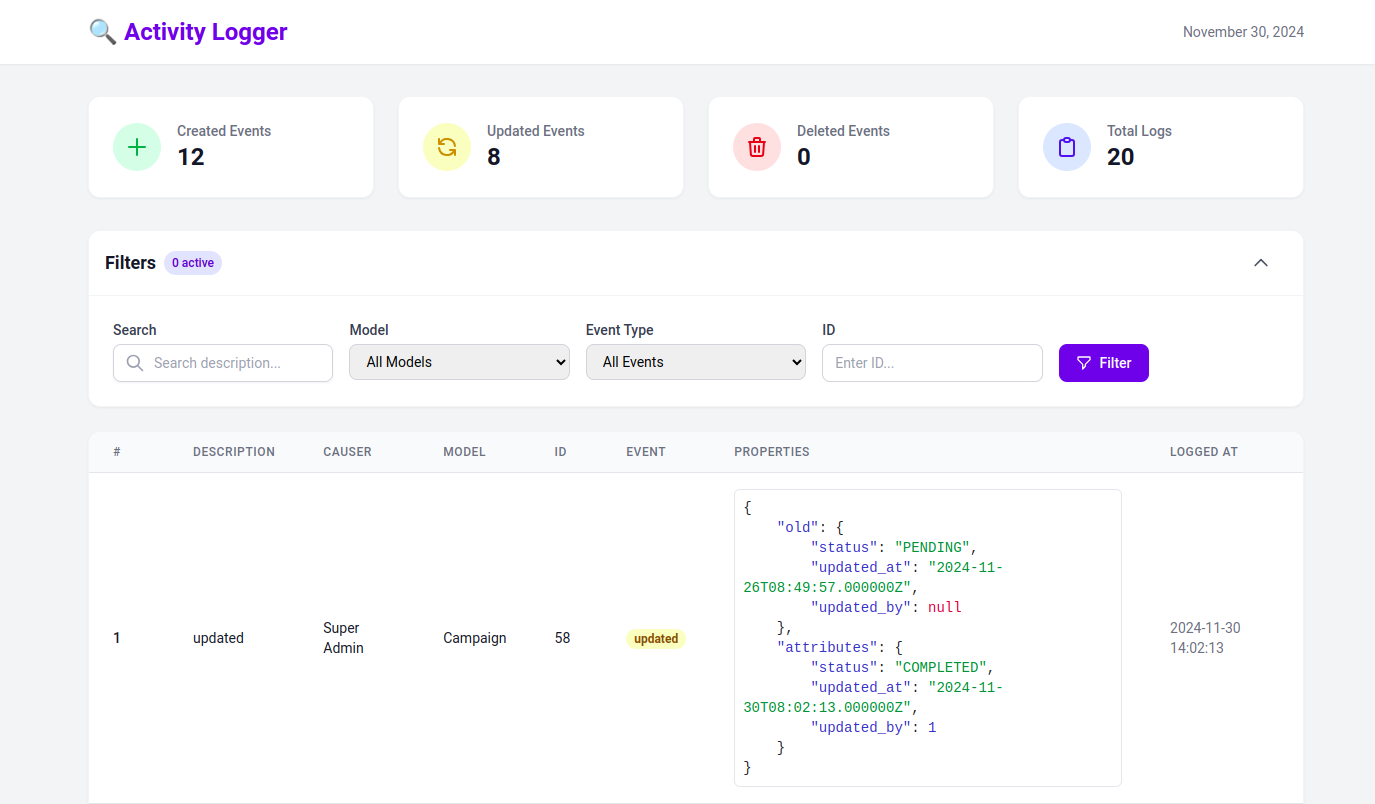Image resolution: width=1375 pixels, height=804 pixels.
Task: Click the yellow 'updated' event badge
Action: tap(656, 638)
